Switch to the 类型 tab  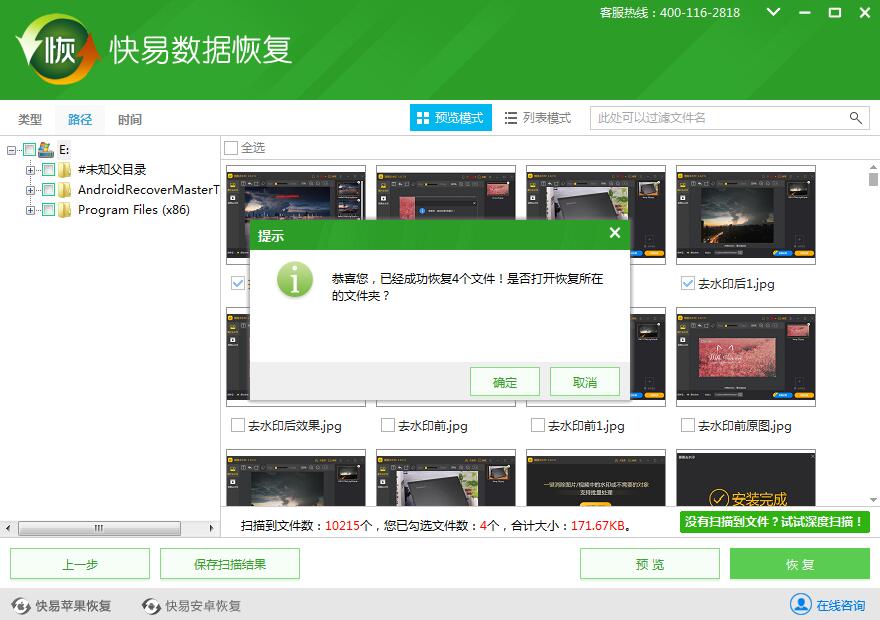(28, 119)
